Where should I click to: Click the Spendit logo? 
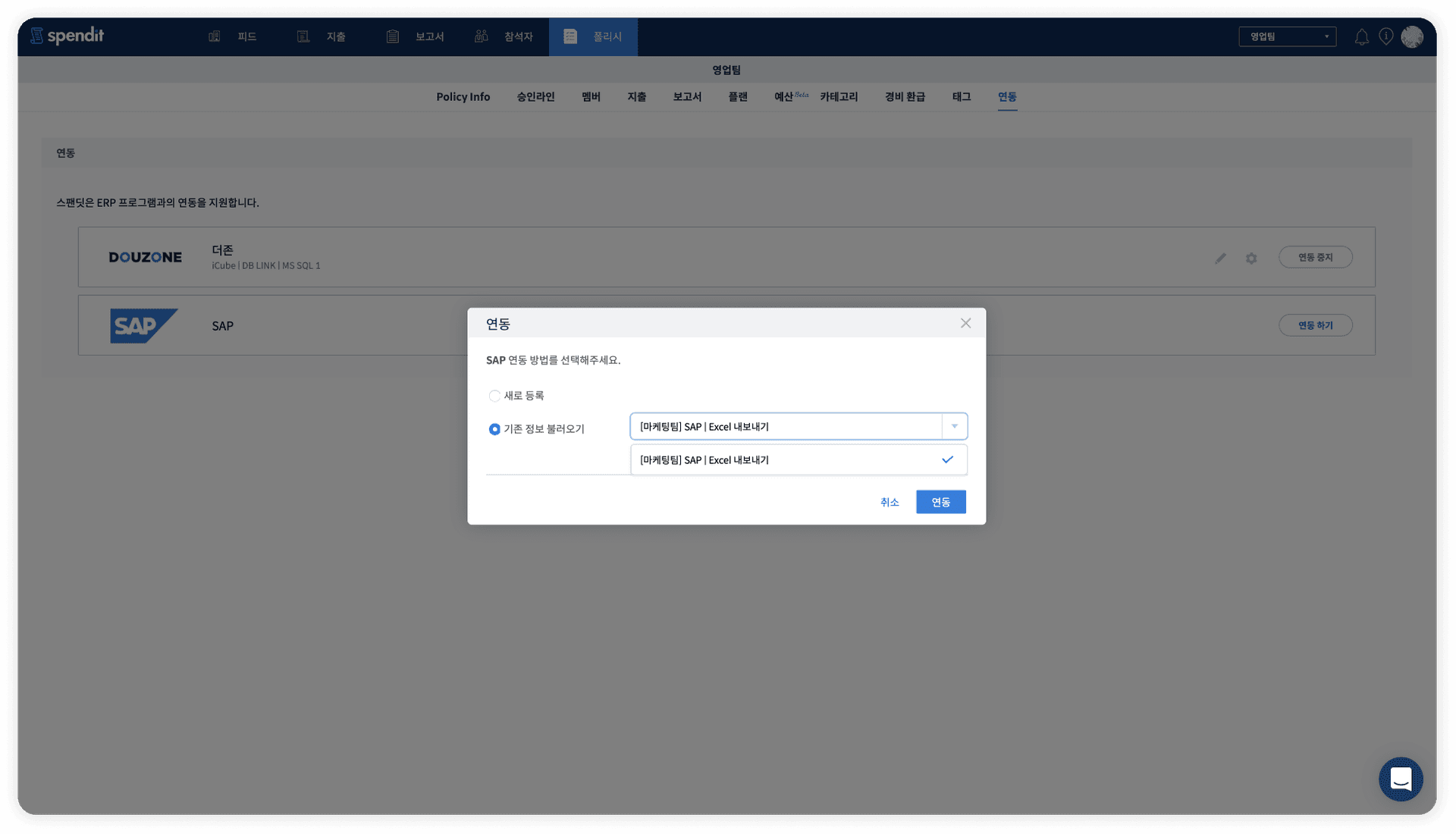67,36
